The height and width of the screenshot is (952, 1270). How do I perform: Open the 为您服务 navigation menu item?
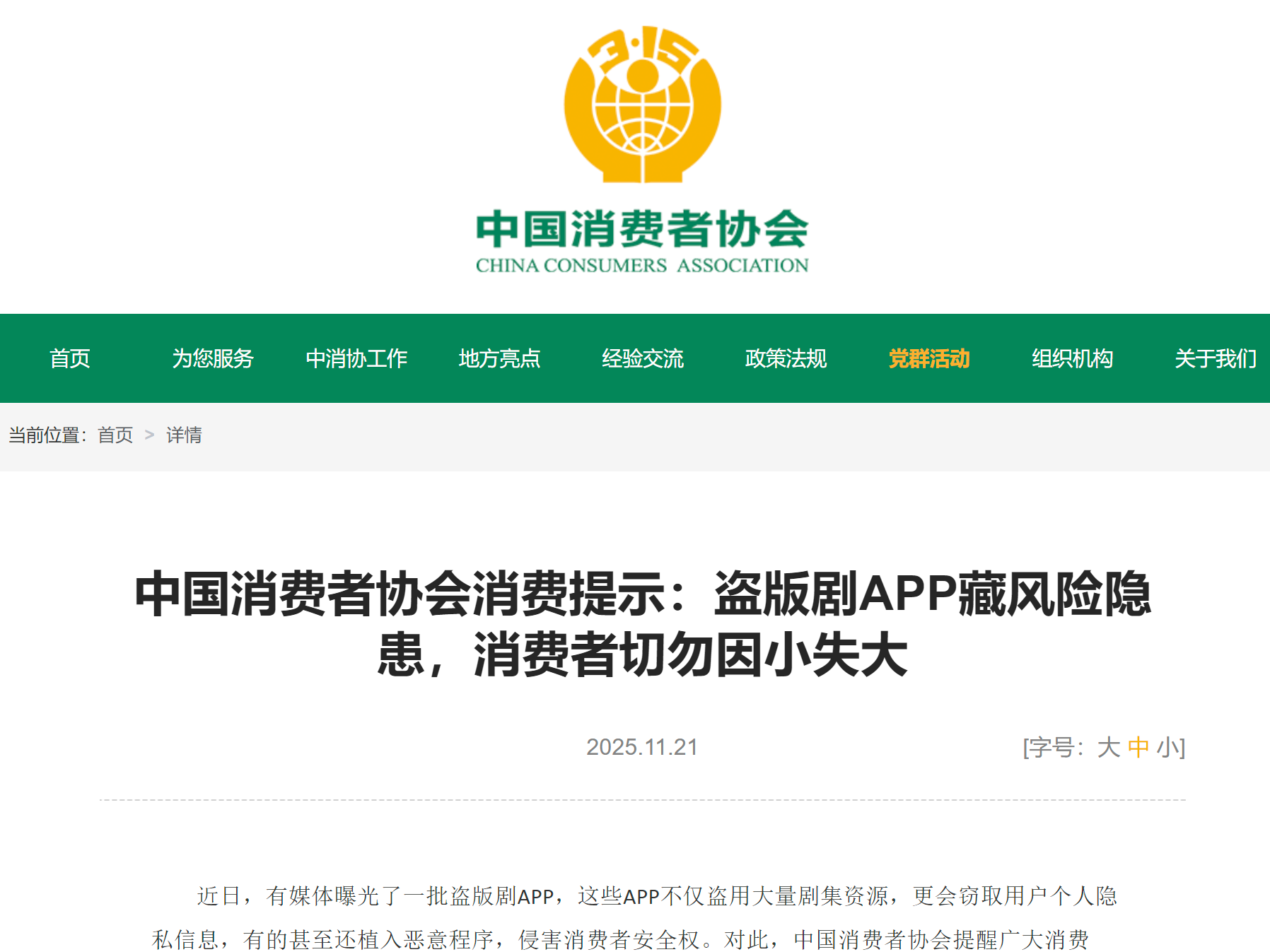click(214, 358)
